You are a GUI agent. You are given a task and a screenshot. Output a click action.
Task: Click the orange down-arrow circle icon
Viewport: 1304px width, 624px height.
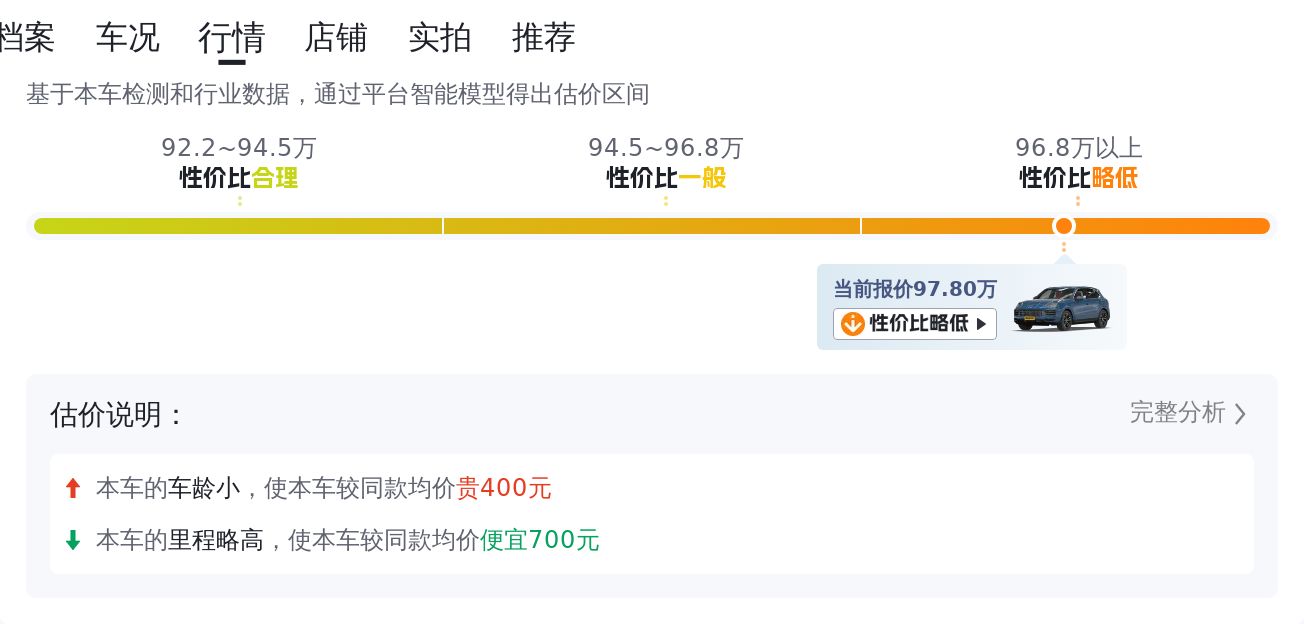(x=852, y=324)
